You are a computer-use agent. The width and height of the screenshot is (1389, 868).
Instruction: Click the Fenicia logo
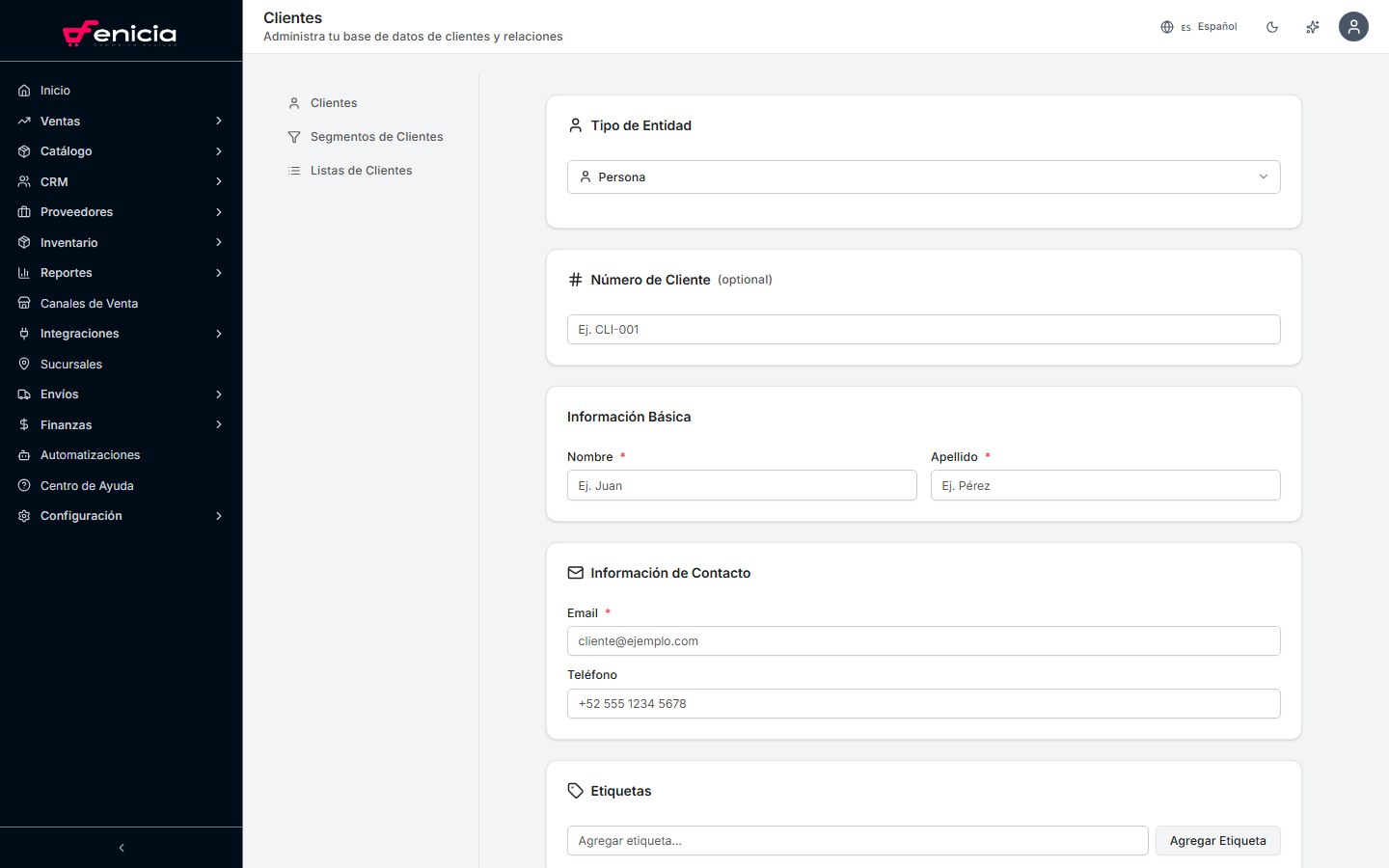coord(120,34)
